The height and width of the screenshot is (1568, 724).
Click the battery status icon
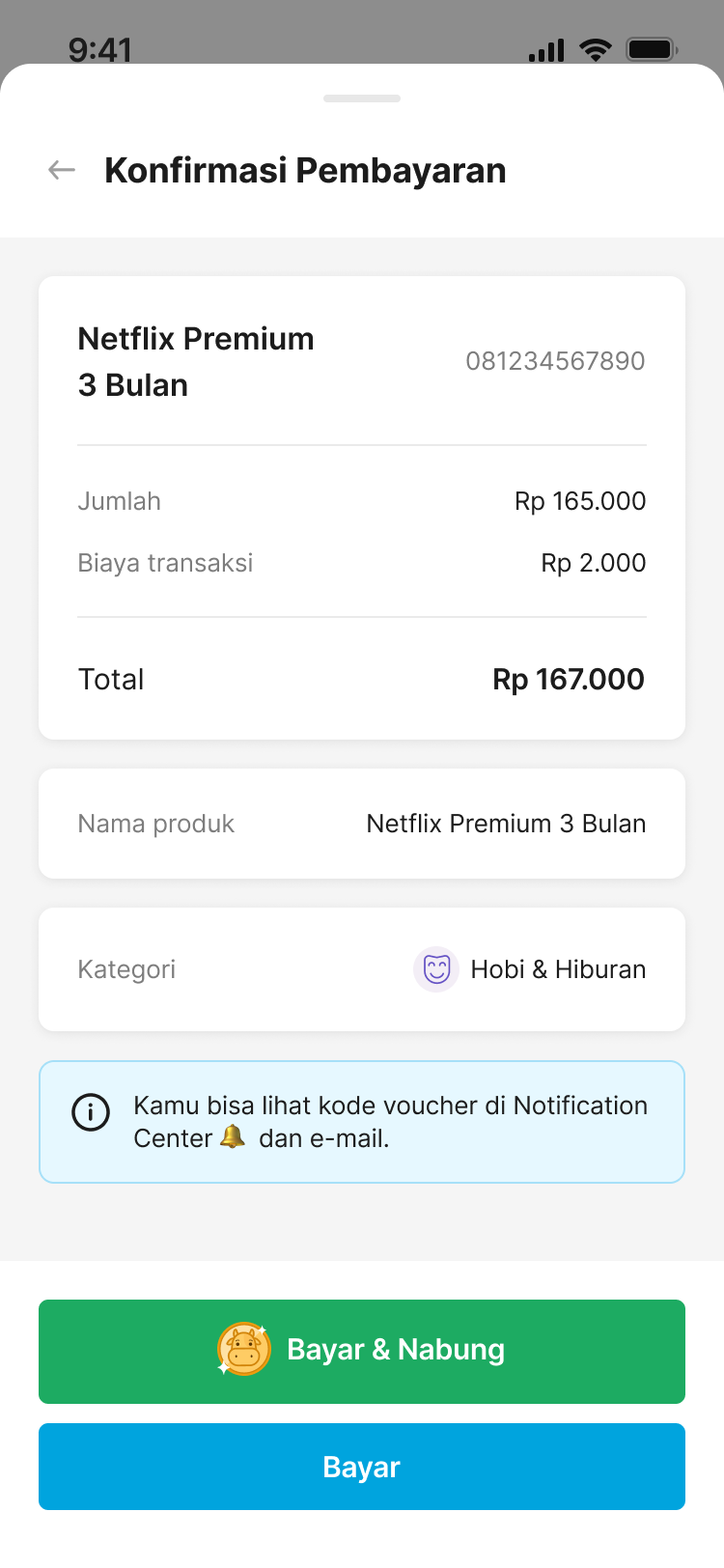point(653,49)
